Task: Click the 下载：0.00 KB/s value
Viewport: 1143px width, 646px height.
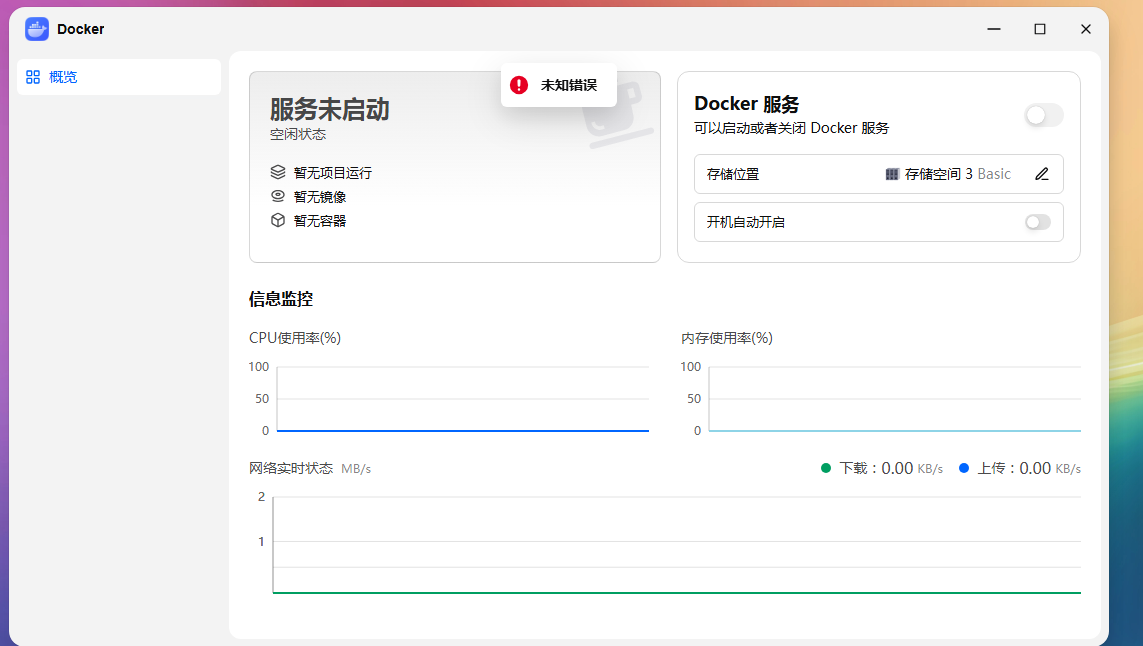Action: click(x=891, y=468)
